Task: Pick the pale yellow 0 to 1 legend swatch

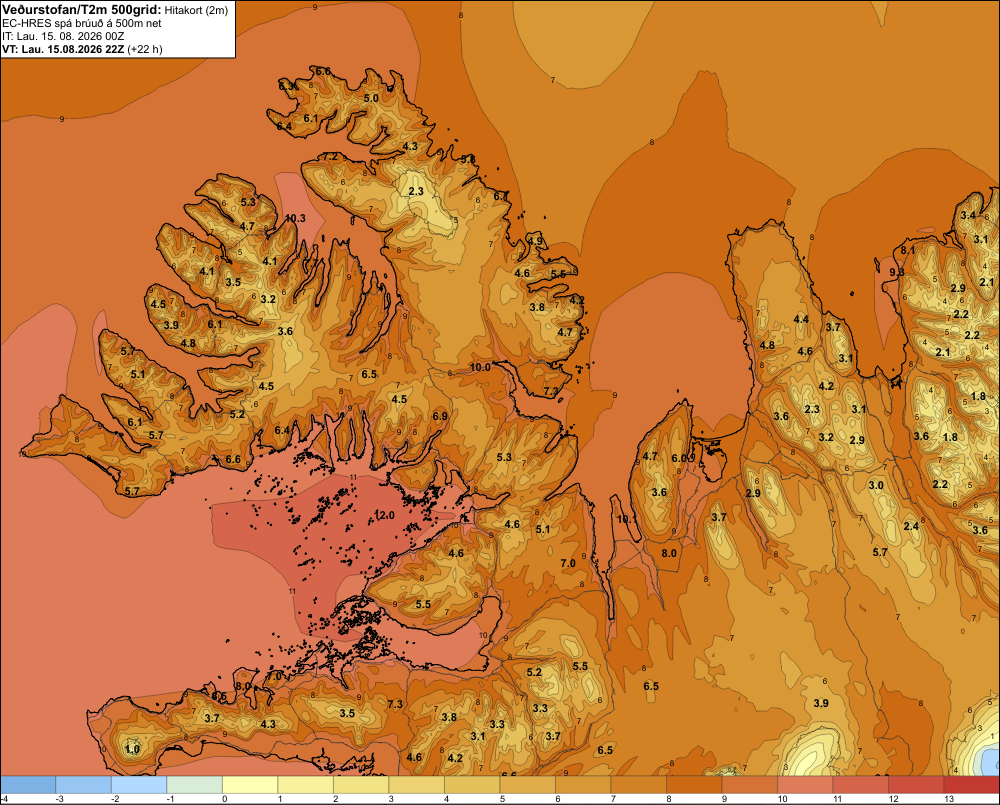Action: point(250,785)
